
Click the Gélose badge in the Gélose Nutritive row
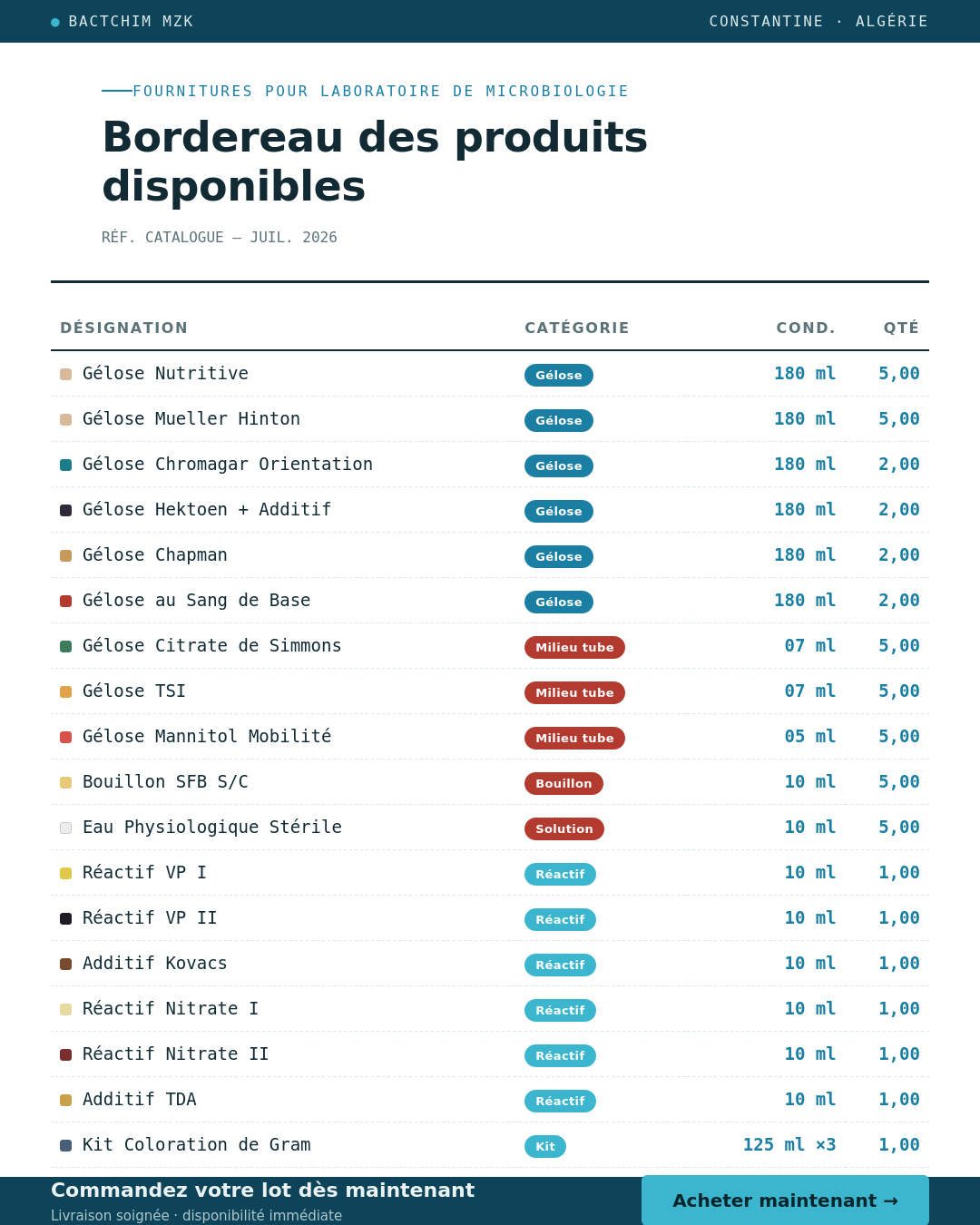click(x=559, y=375)
